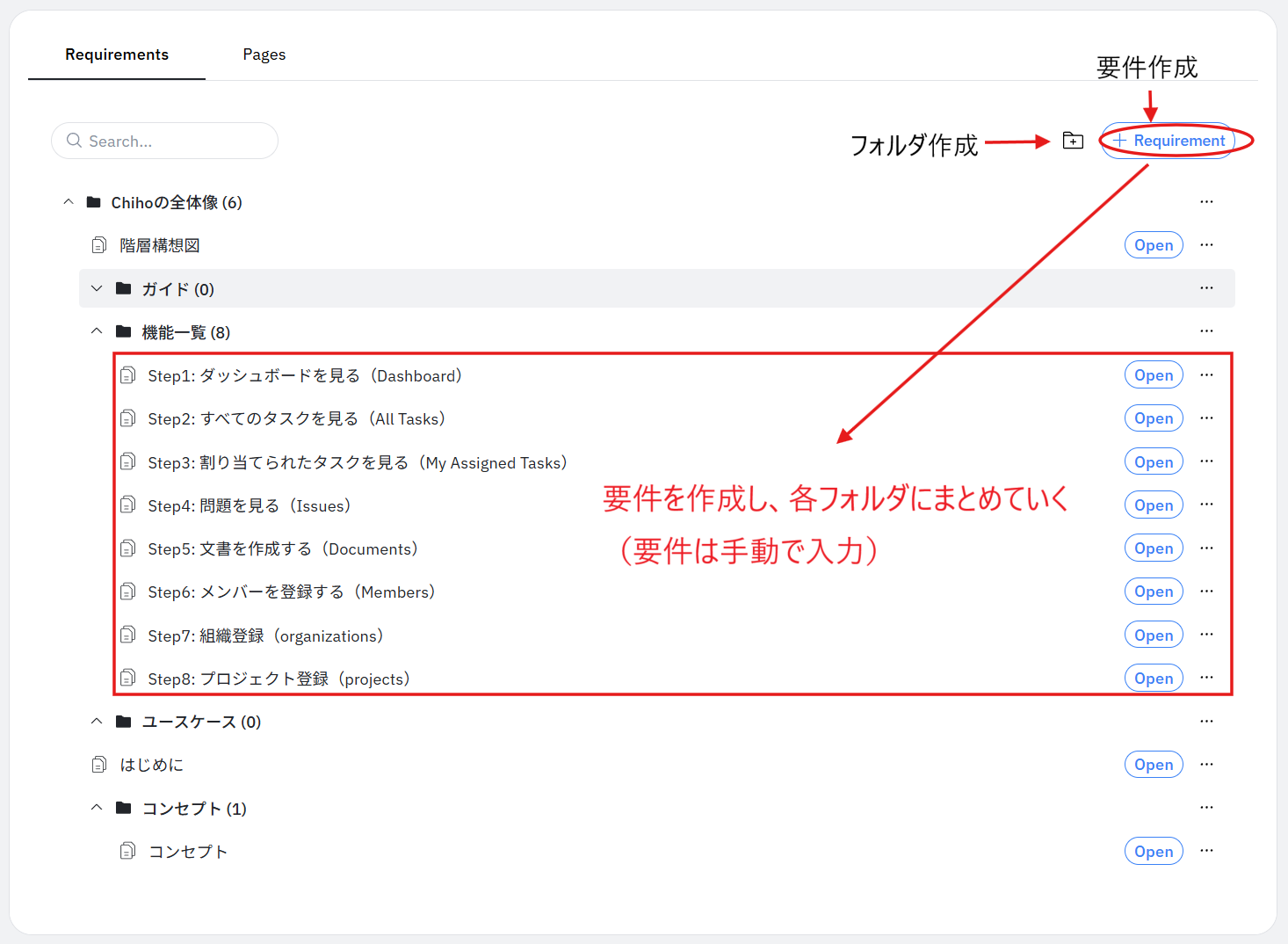Image resolution: width=1288 pixels, height=944 pixels.
Task: Click magnifier icon in search box
Action: tap(75, 141)
